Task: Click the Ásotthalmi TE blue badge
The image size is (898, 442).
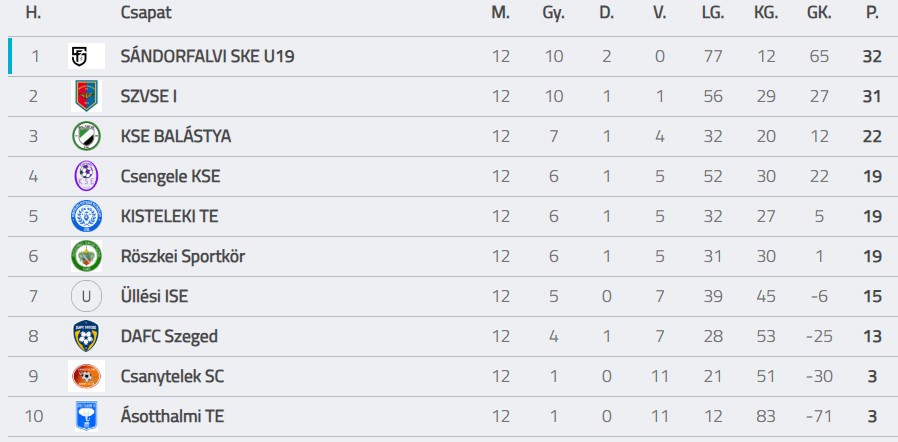Action: (x=86, y=416)
